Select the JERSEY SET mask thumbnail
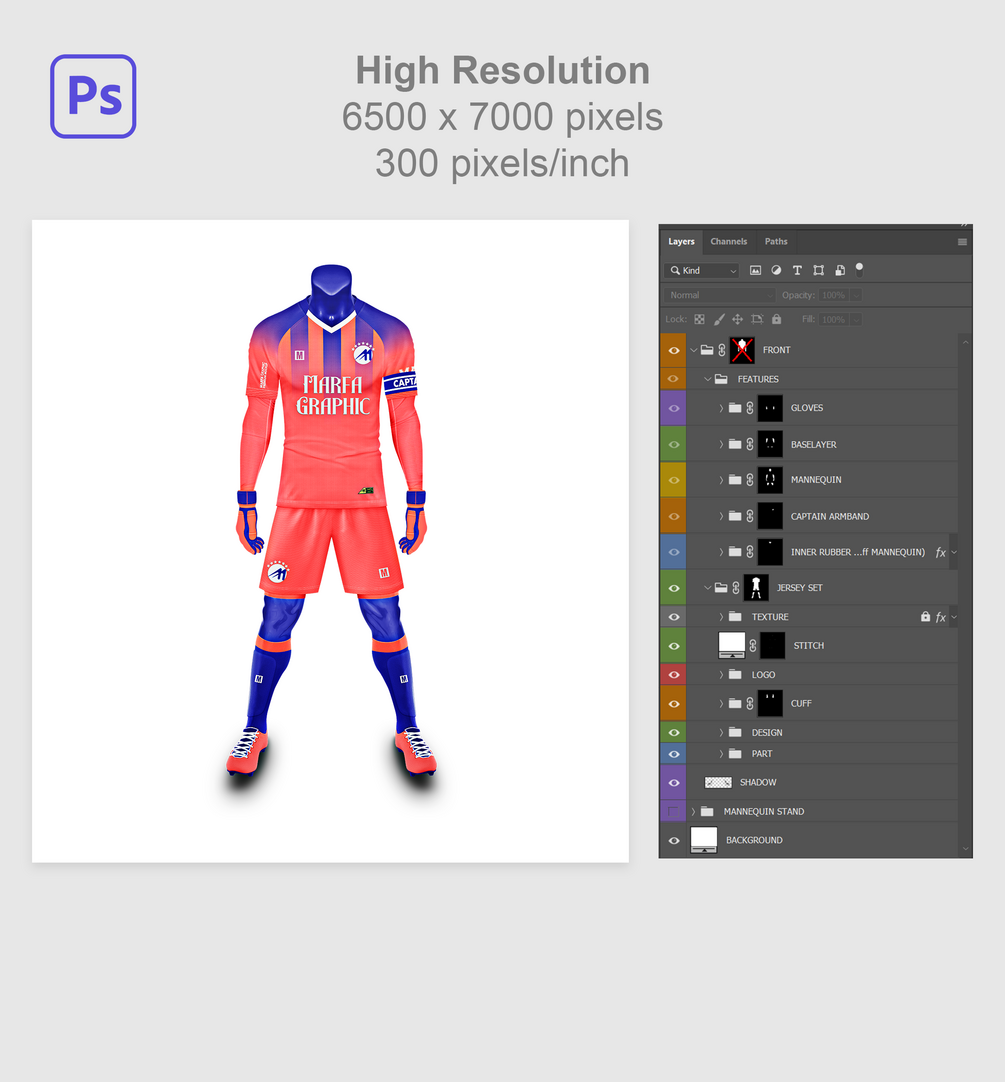 click(x=756, y=588)
